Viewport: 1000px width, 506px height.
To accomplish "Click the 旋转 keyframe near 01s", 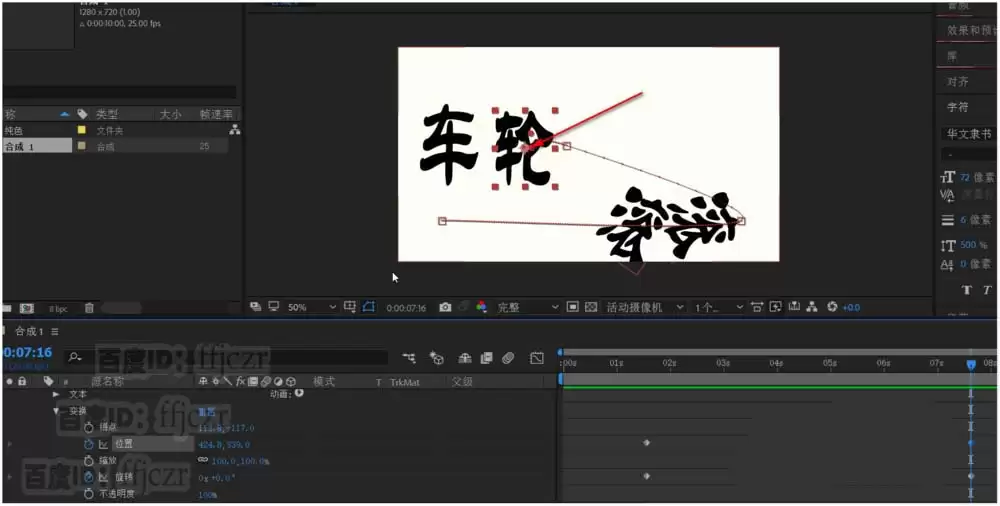I will [x=646, y=476].
